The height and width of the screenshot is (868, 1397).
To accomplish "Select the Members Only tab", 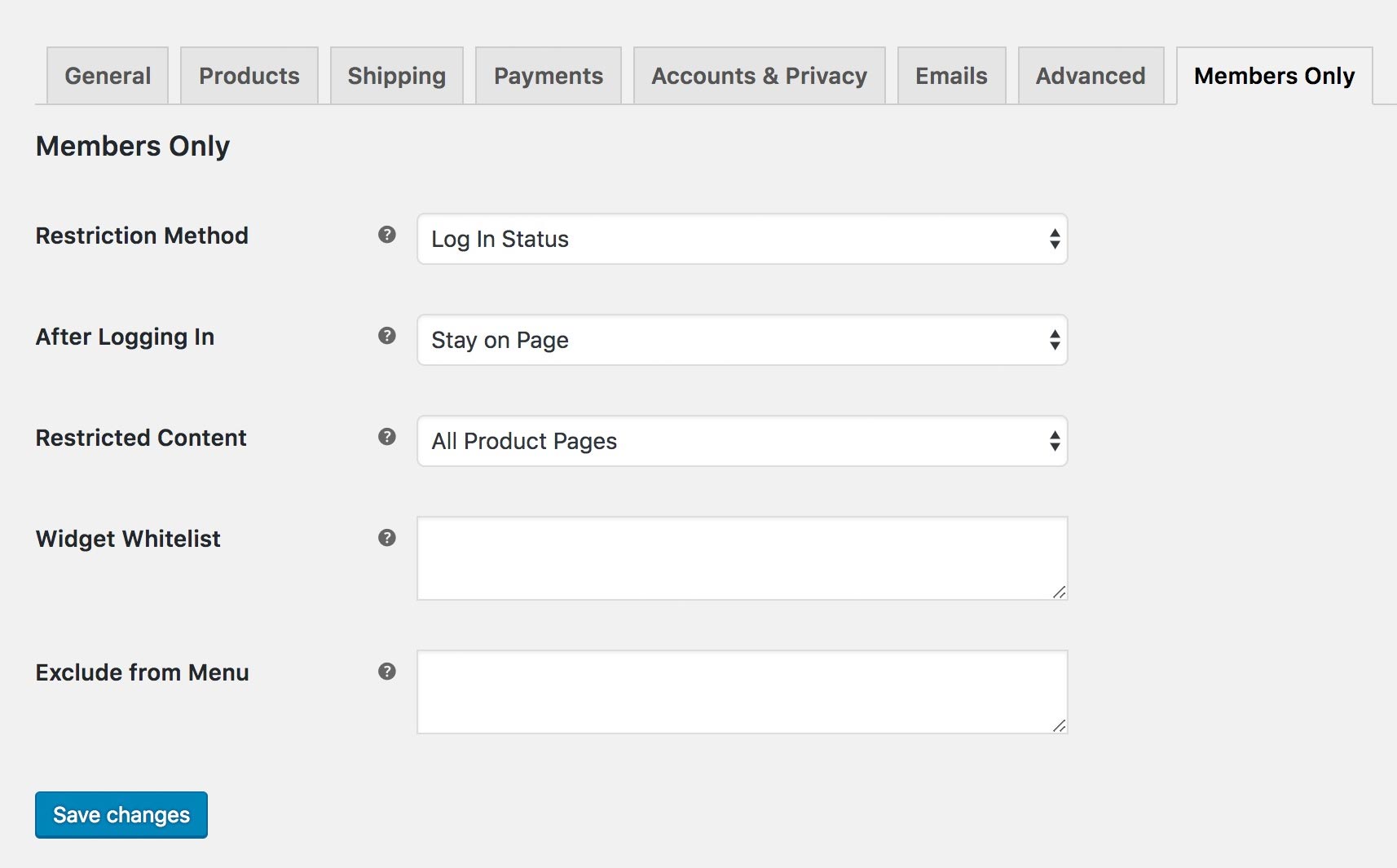I will [x=1274, y=76].
